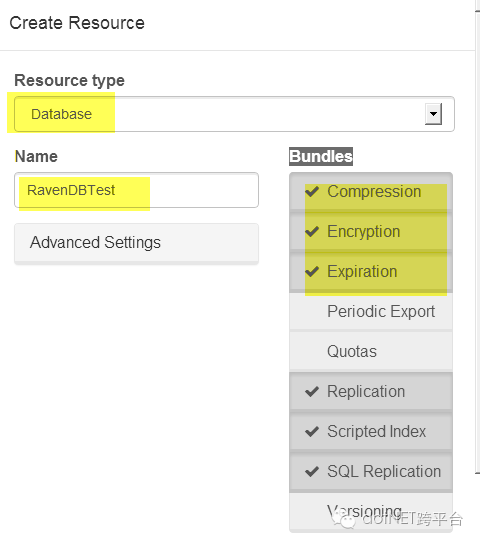Enable the Versioning bundle

coord(371,512)
